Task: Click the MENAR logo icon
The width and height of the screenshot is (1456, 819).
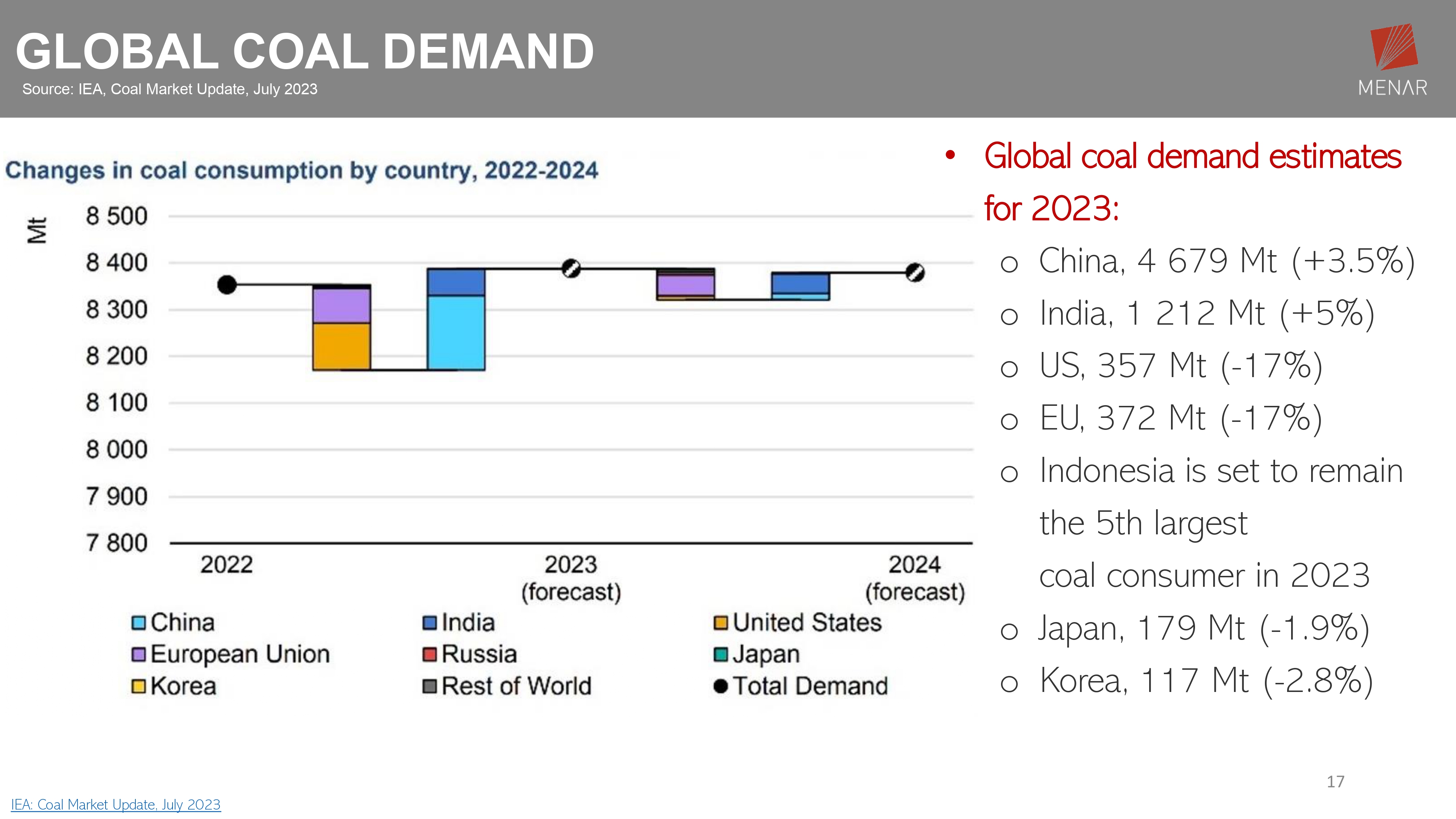Action: [x=1394, y=47]
